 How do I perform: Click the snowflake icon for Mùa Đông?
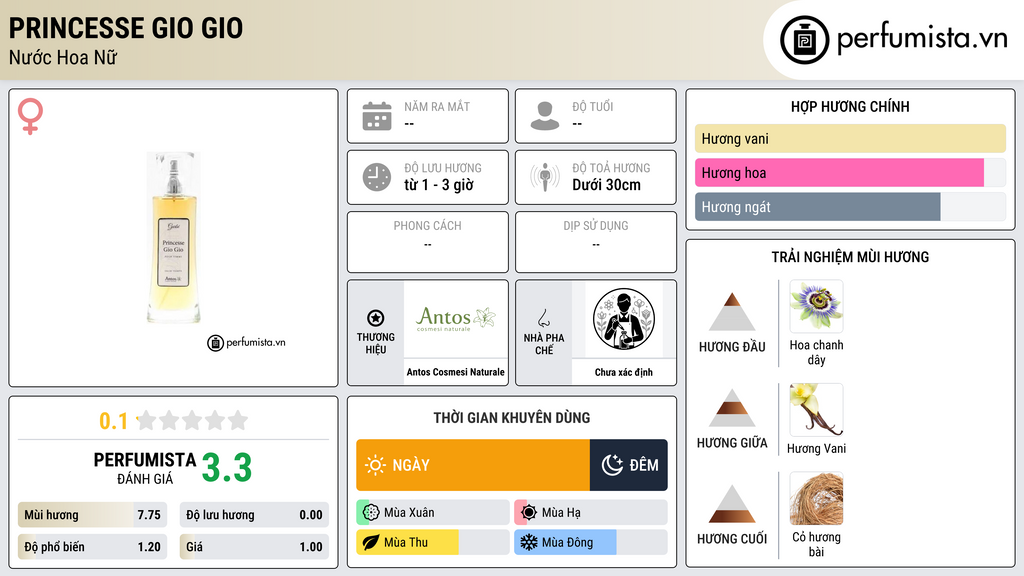[528, 542]
